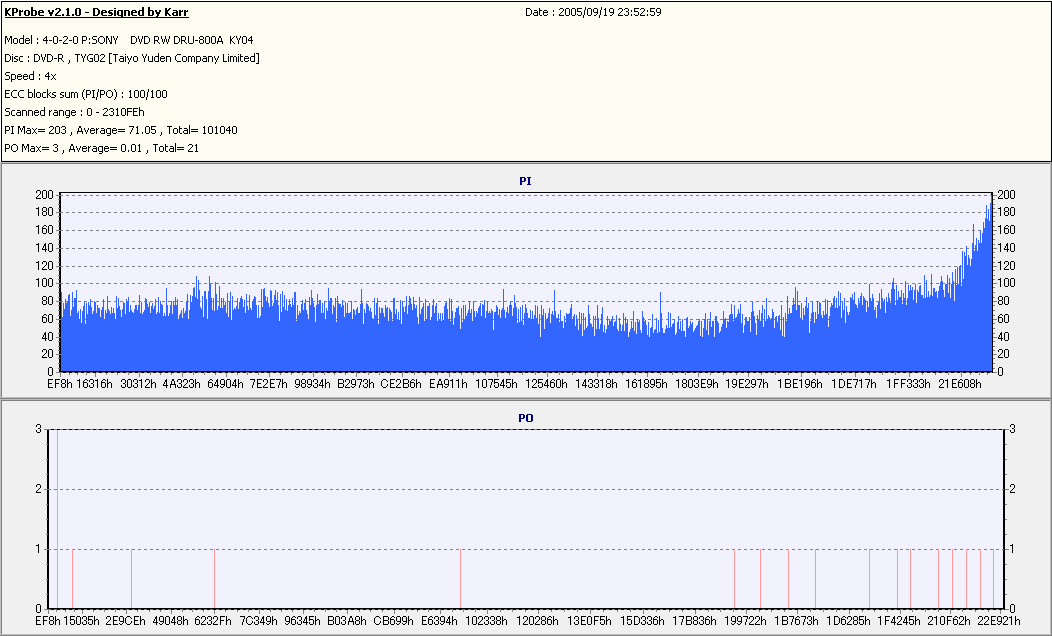Click the Model SONY DVD RW DRU-800A line
Viewport: 1052px width, 636px height.
129,40
